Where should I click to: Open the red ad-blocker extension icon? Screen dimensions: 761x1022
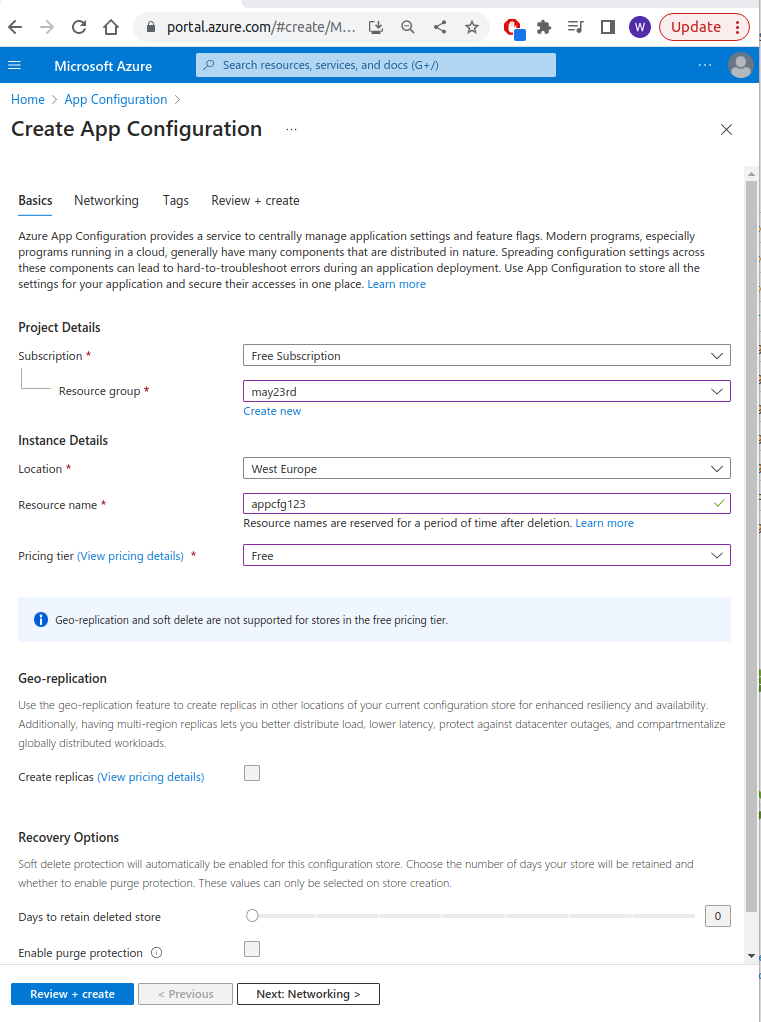coord(513,28)
